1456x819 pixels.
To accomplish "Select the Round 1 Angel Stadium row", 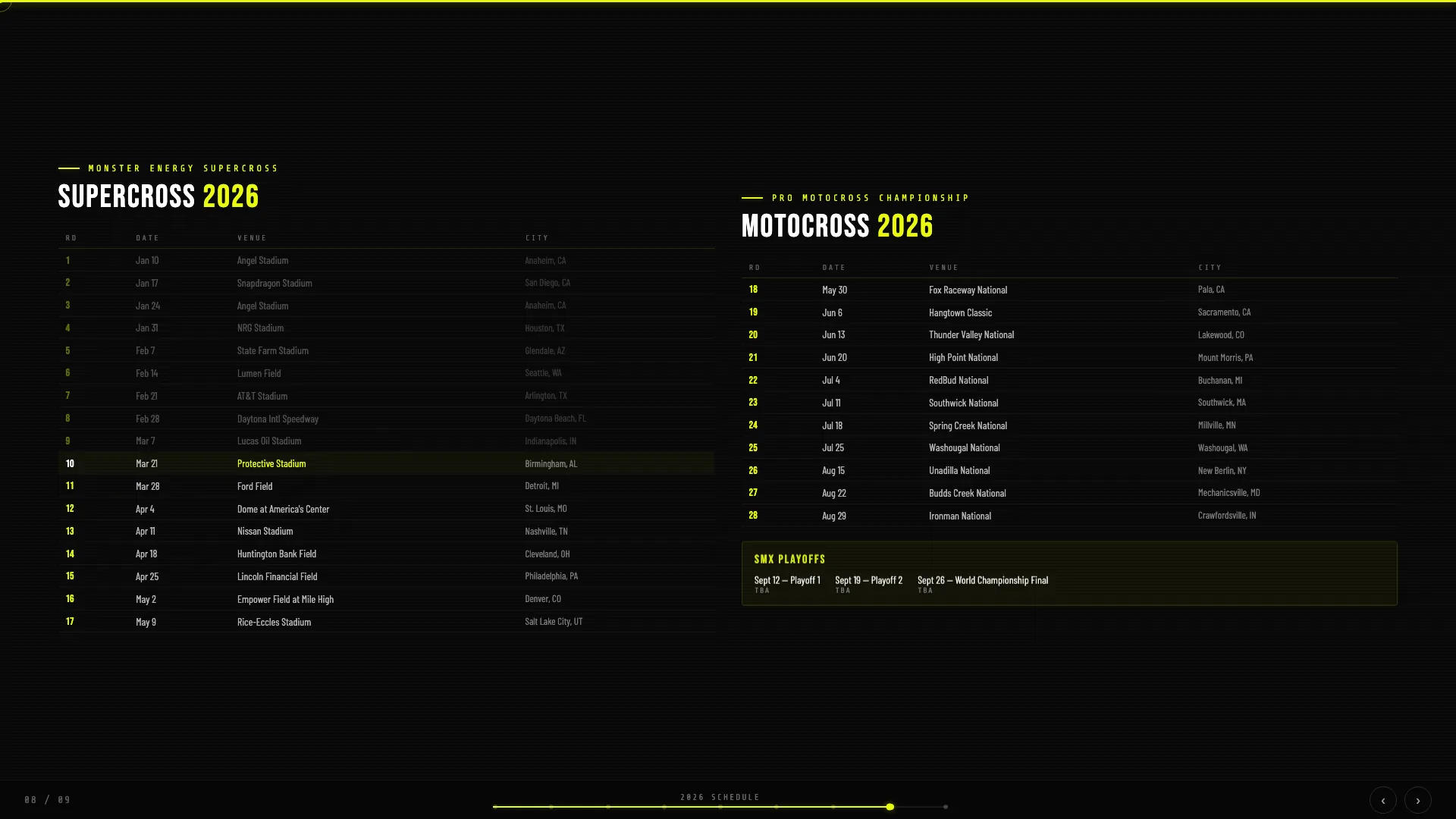I will click(x=387, y=260).
